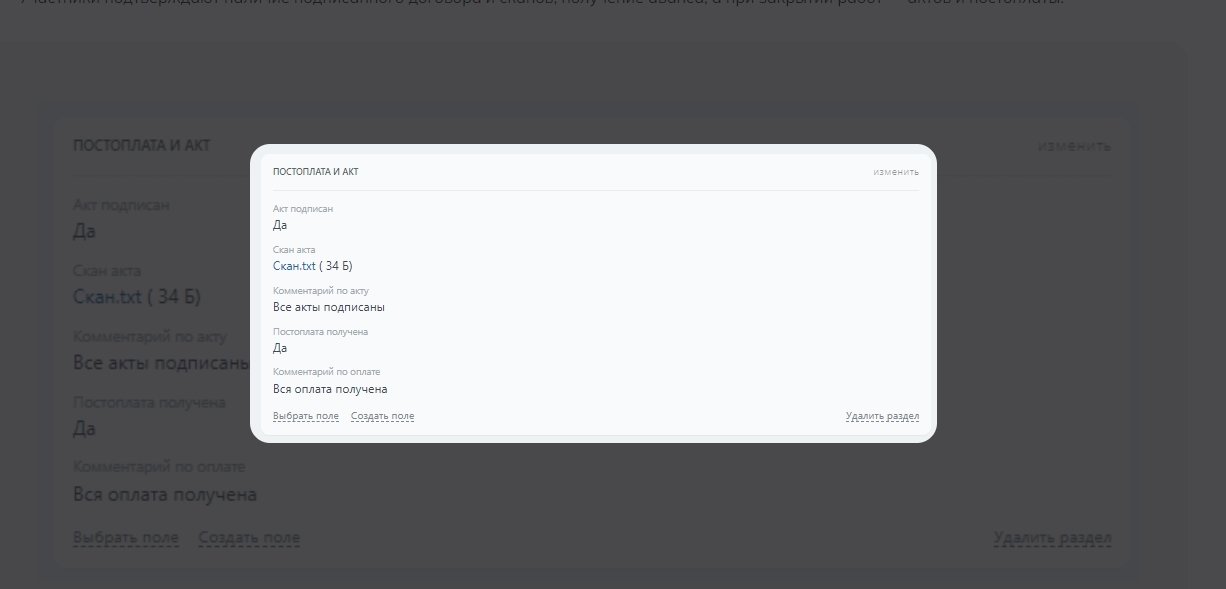Choose "Выбрать поле" in the highlighted popup
Viewport: 1226px width, 589px height.
306,416
